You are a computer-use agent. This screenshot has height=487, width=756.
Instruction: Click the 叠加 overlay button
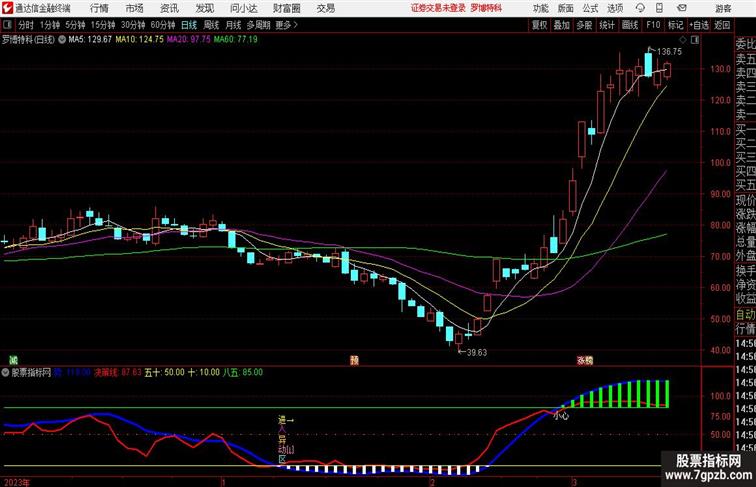click(x=562, y=25)
